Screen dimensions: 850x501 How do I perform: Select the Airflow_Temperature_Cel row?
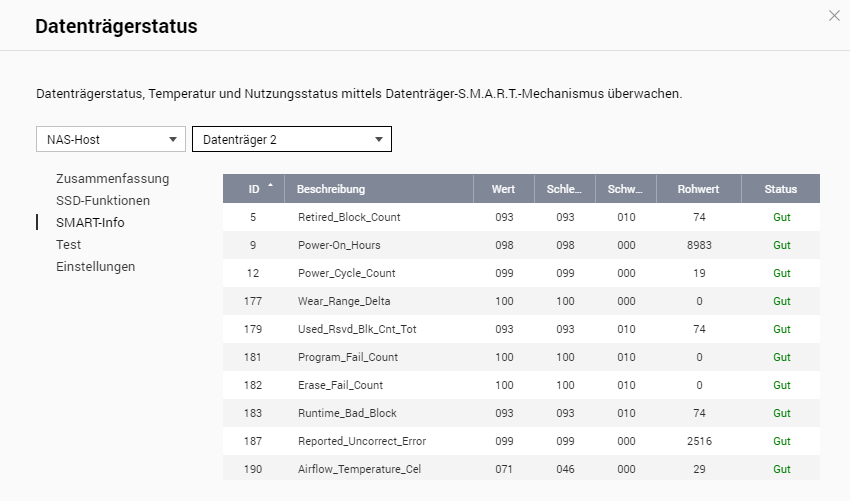[521, 469]
